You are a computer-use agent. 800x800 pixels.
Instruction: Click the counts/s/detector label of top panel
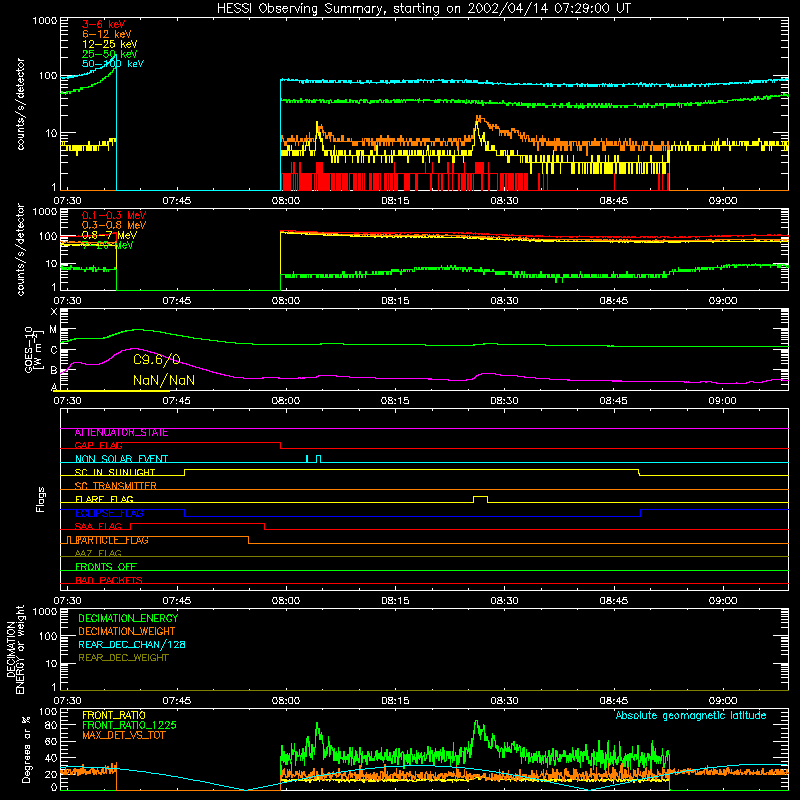pos(20,104)
